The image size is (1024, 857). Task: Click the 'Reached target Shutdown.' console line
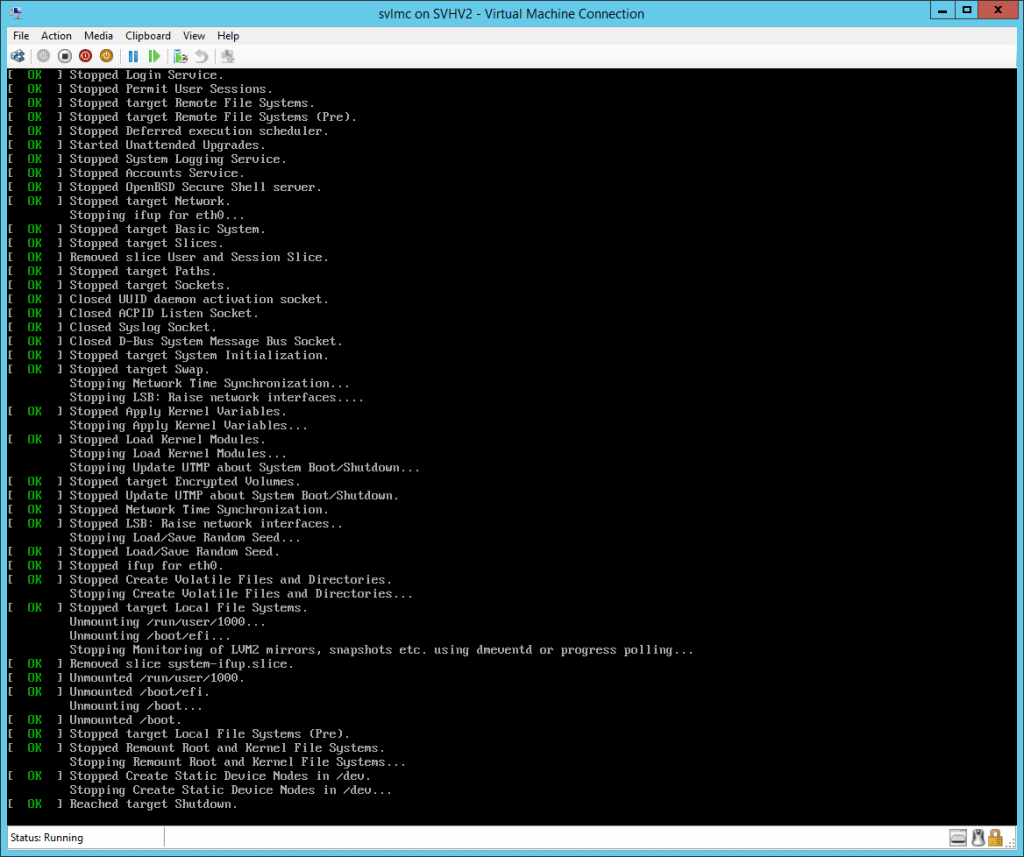tap(153, 804)
